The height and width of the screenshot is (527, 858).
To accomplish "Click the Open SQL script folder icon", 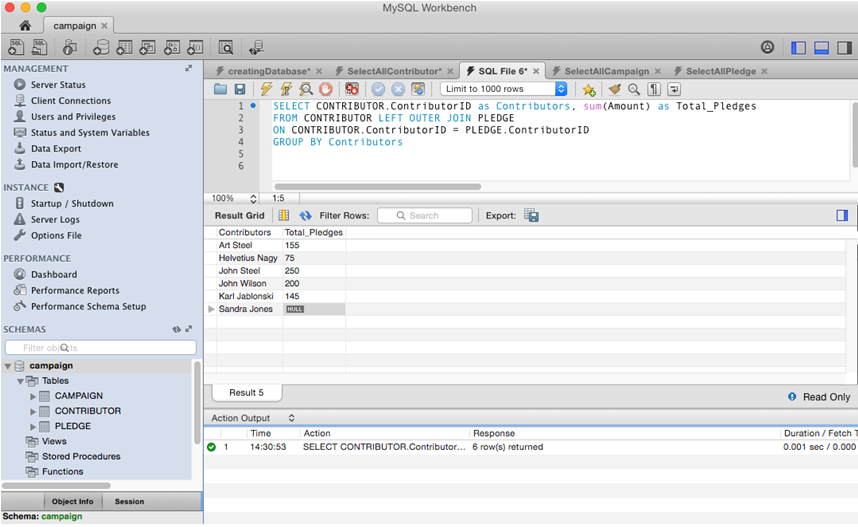I will pos(221,89).
